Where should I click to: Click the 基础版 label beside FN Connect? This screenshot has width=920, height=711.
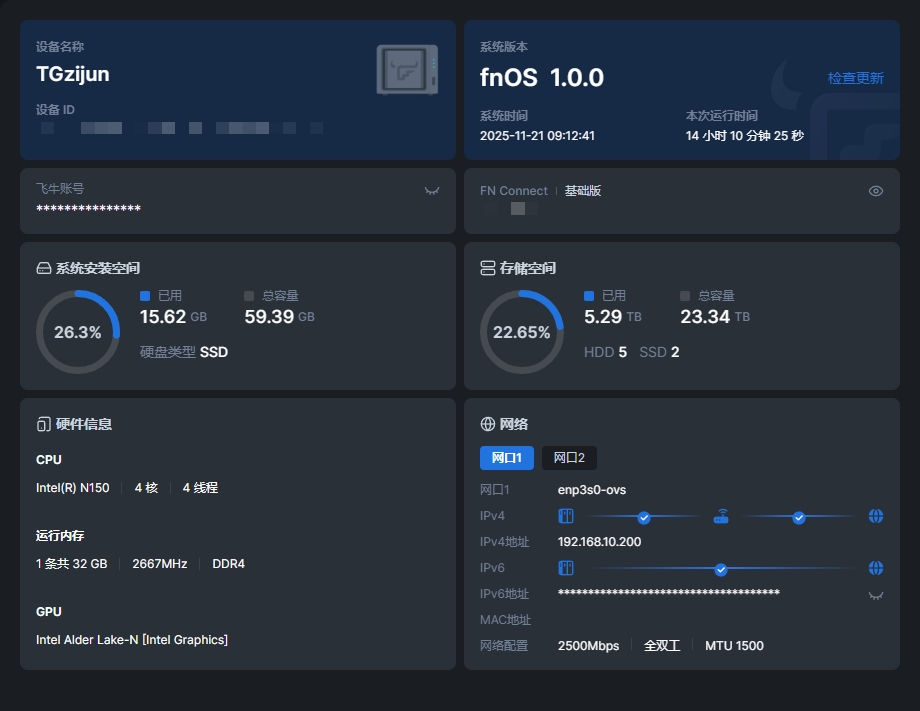pos(583,191)
